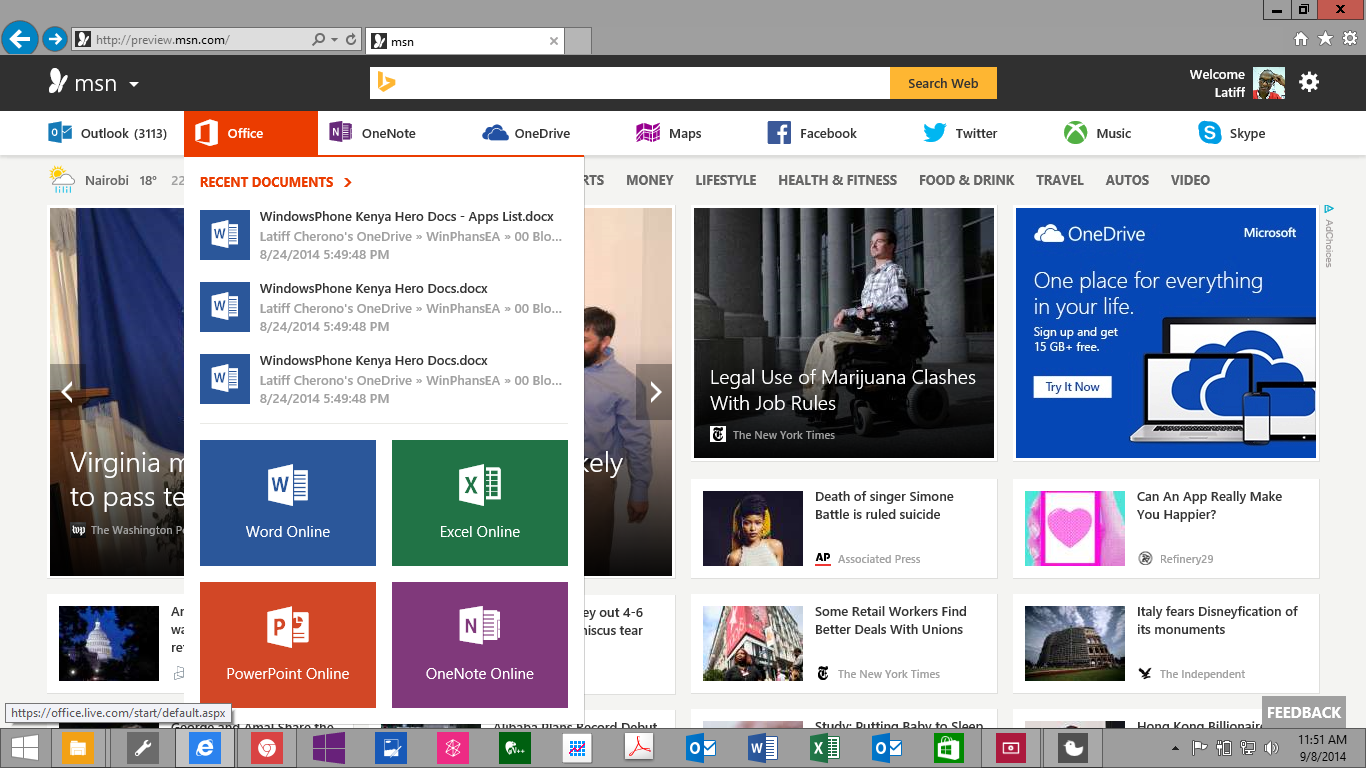Image resolution: width=1366 pixels, height=768 pixels.
Task: Click the volume icon in system tray
Action: (x=1271, y=747)
